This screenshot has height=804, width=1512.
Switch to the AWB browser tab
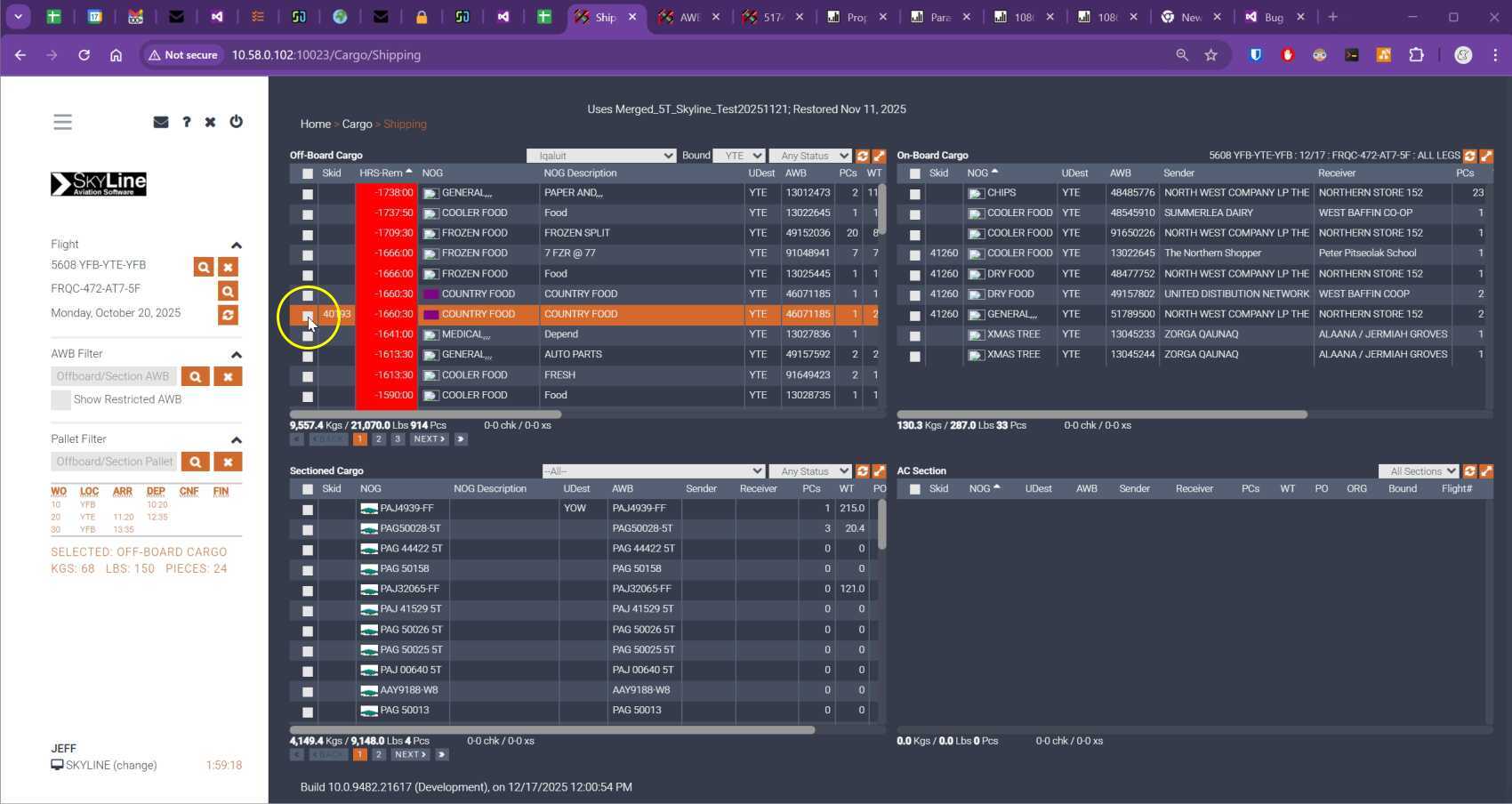(x=688, y=17)
